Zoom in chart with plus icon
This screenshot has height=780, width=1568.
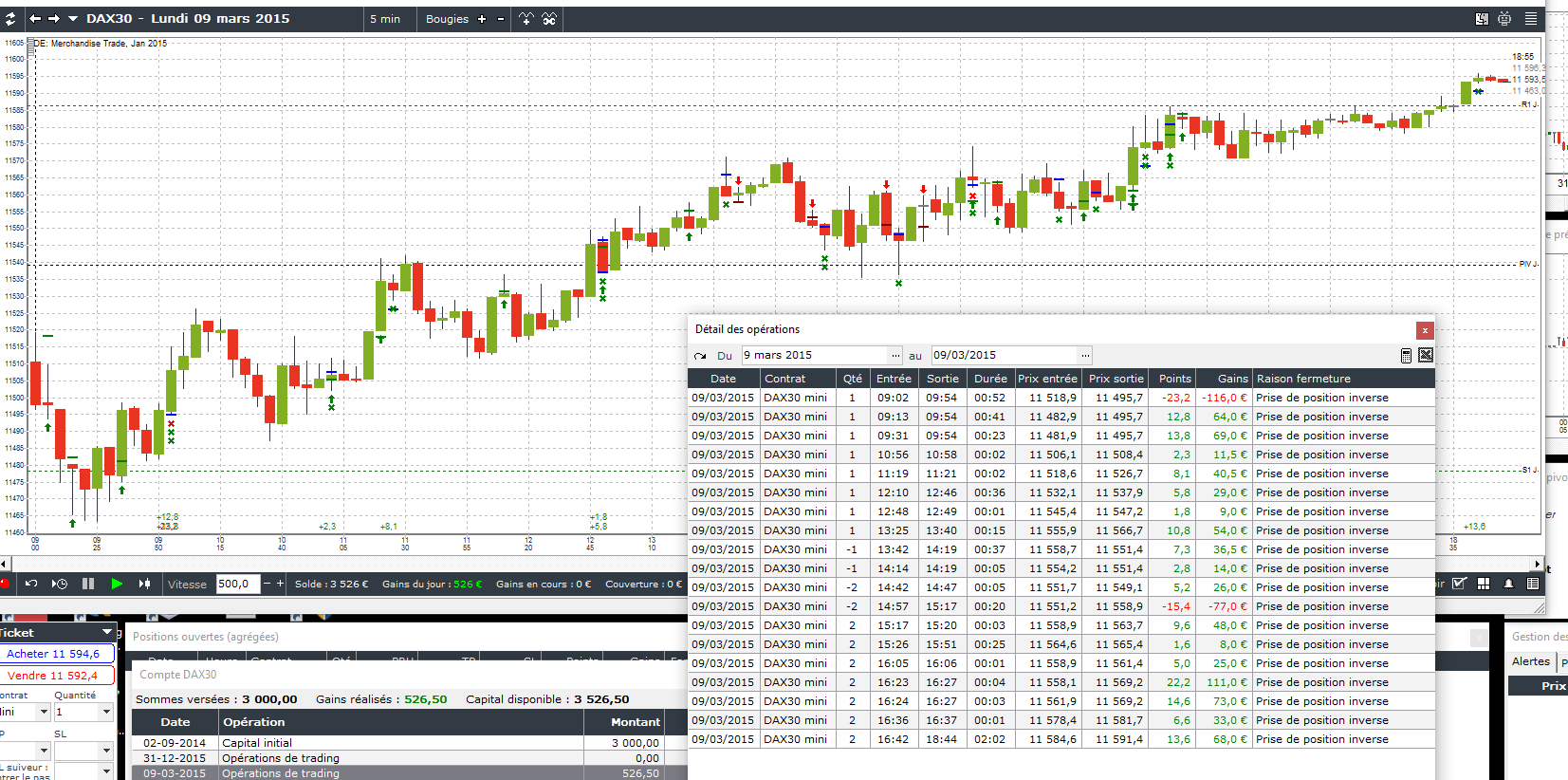482,19
